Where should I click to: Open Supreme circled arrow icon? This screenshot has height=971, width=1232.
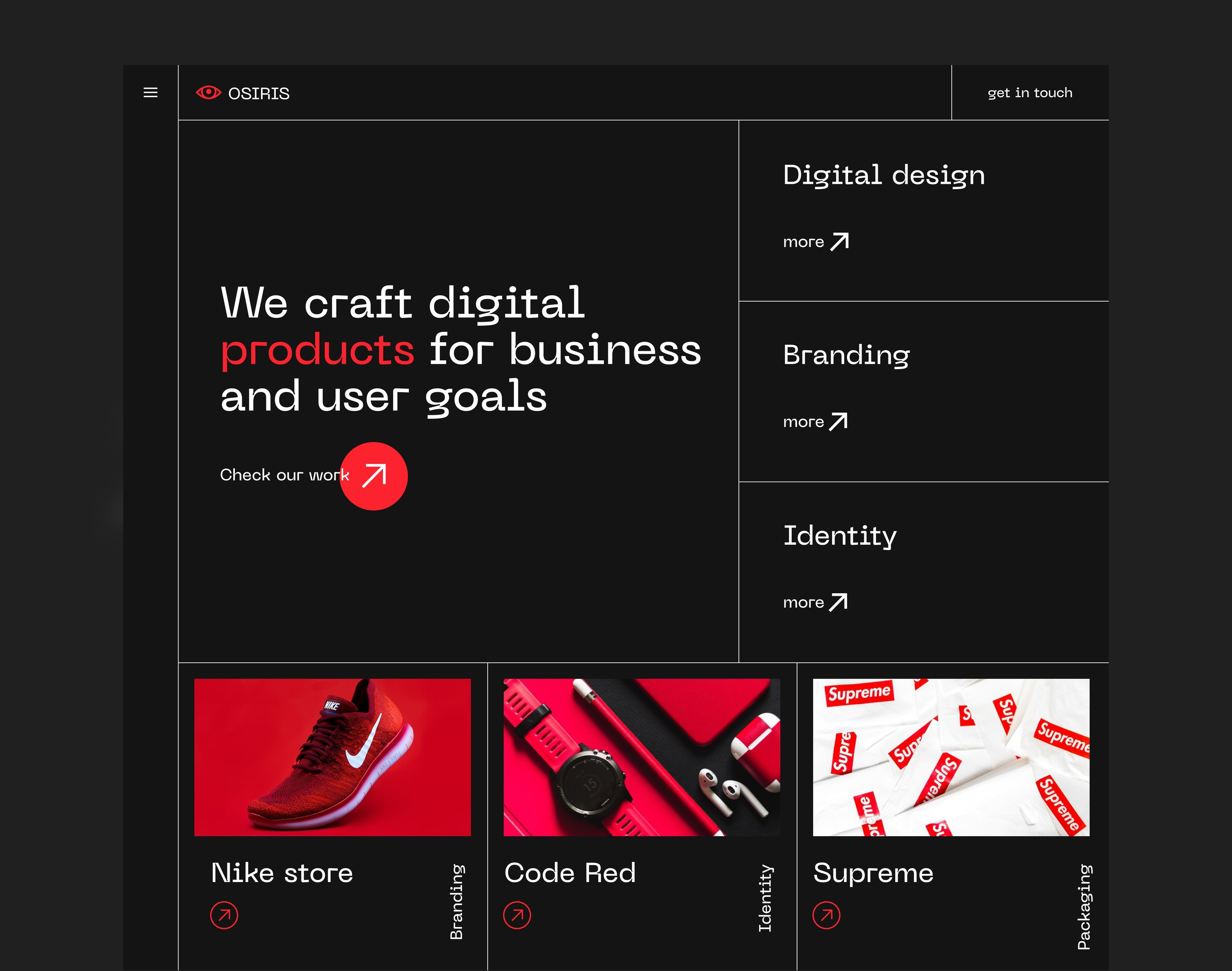[x=826, y=915]
